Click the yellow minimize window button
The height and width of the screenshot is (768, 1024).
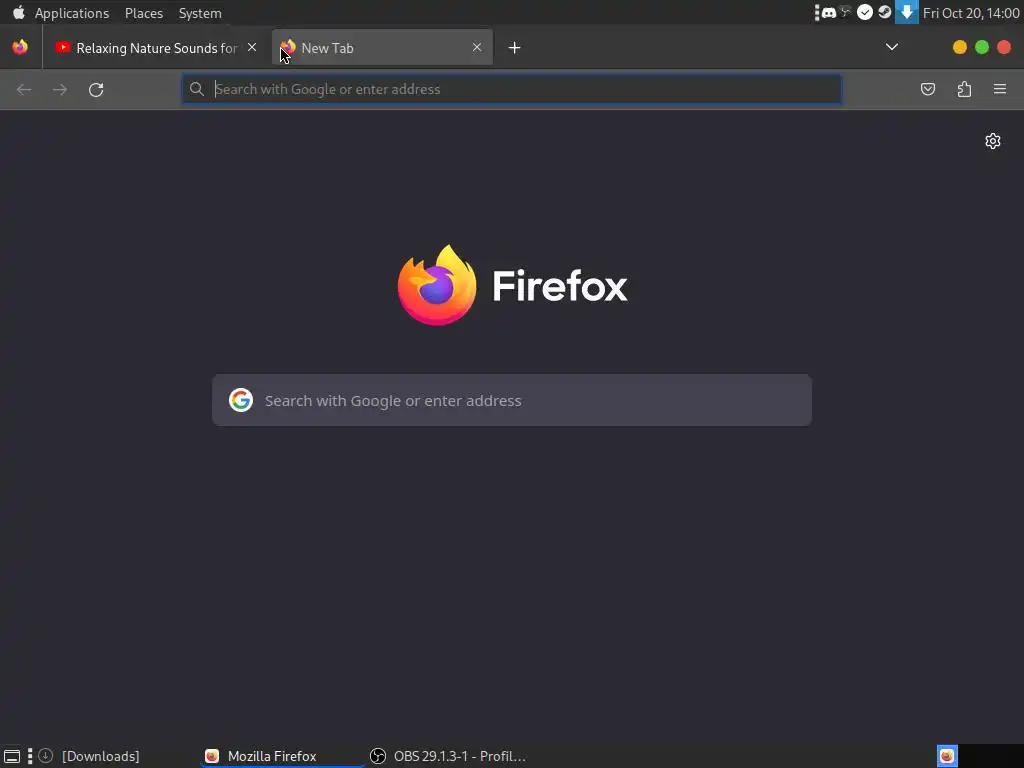point(959,47)
